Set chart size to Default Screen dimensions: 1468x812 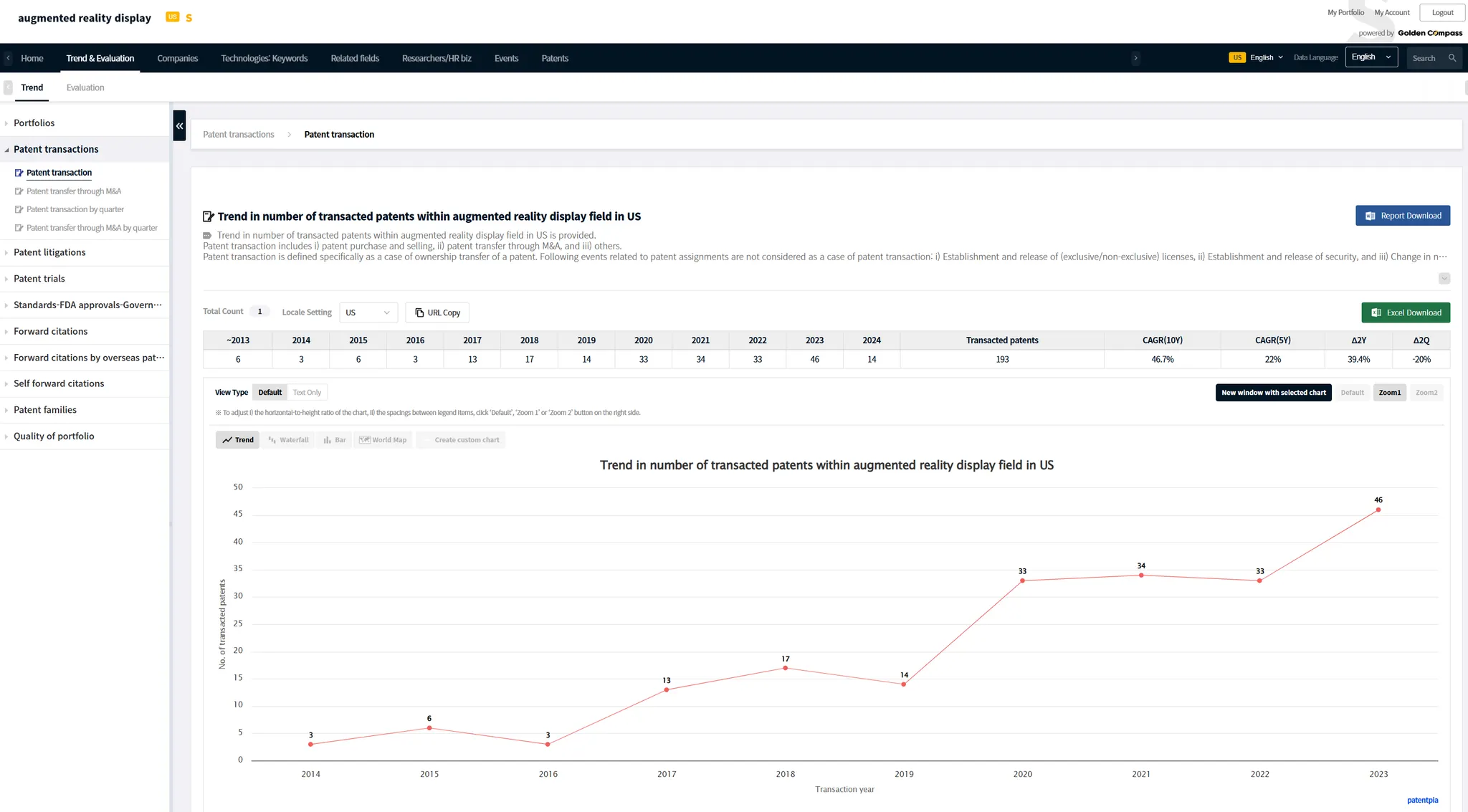click(x=1352, y=393)
